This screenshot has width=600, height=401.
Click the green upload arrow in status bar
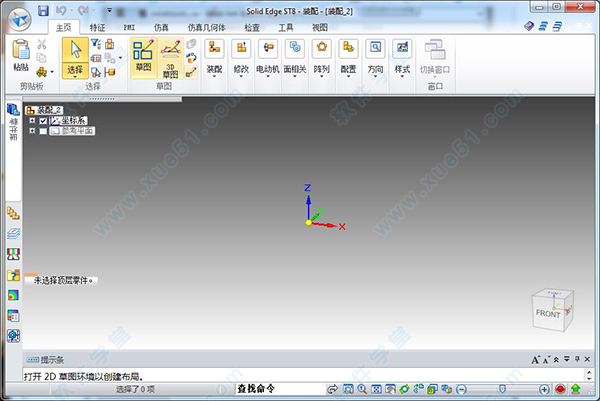(x=576, y=390)
